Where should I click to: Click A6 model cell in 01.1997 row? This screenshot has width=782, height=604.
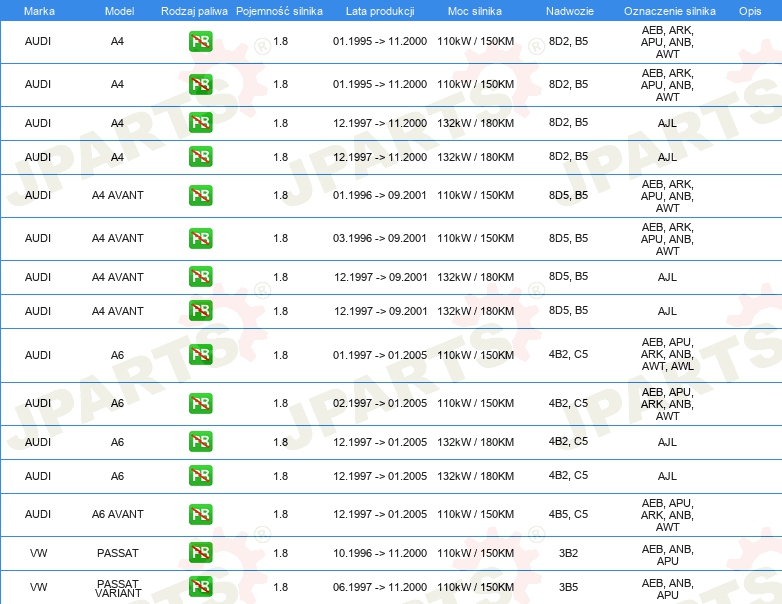117,355
